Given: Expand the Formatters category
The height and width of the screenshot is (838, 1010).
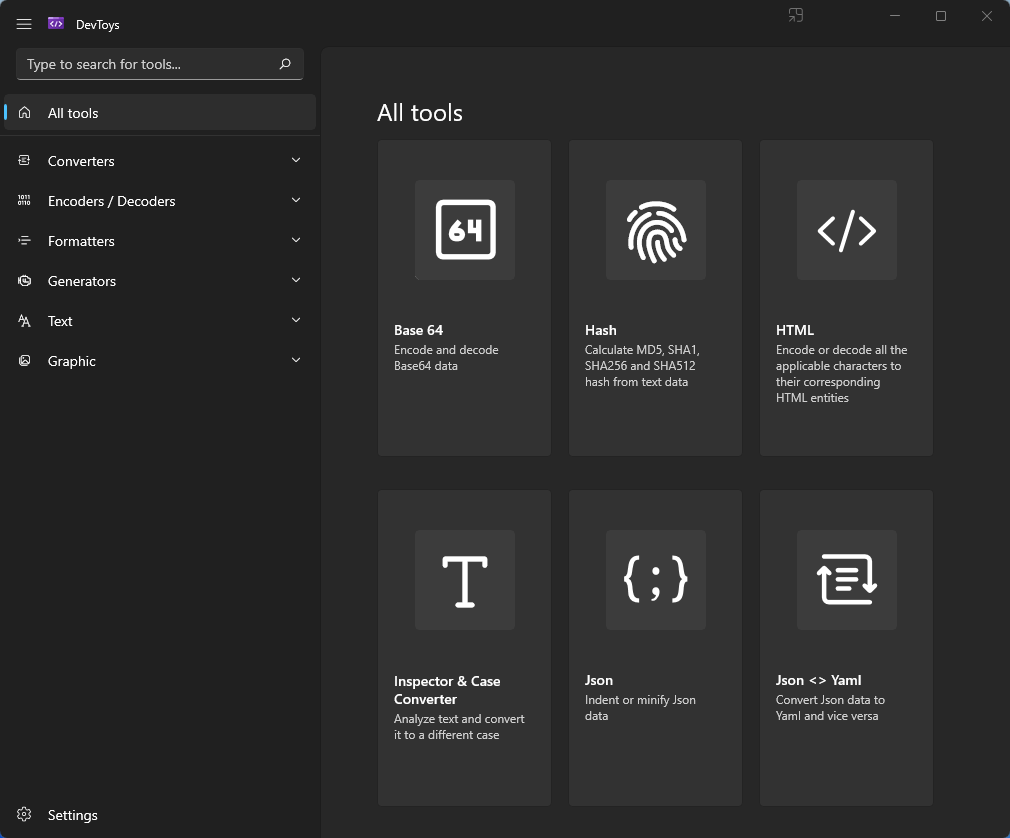Looking at the screenshot, I should tap(295, 240).
